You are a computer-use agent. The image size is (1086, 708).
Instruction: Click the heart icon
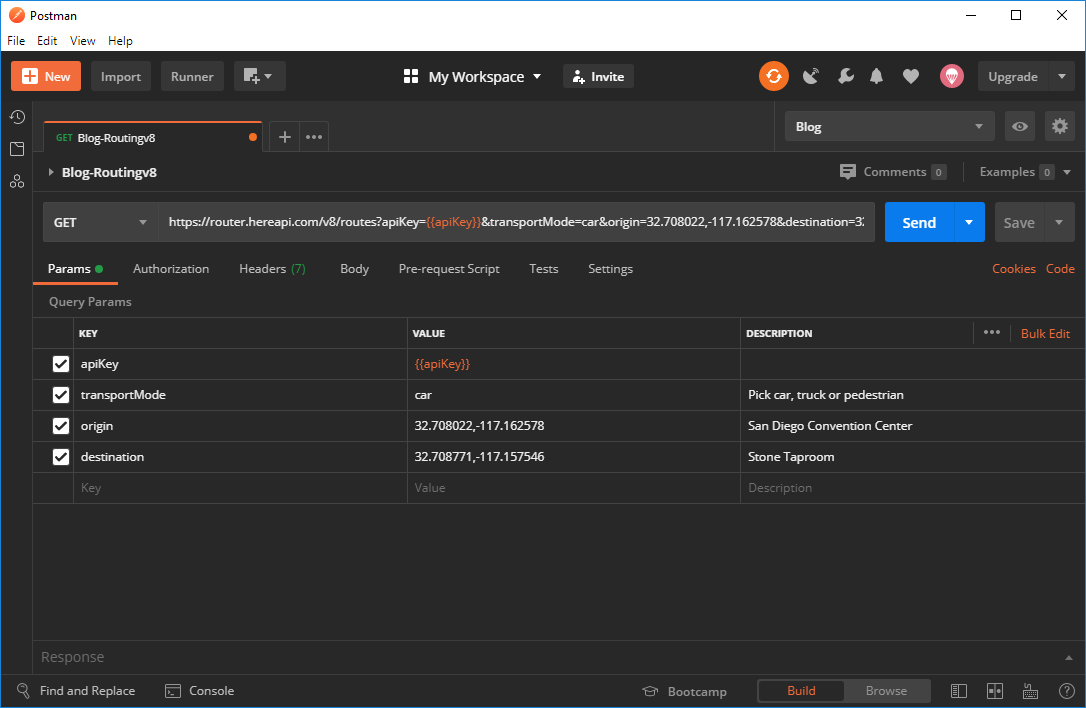(x=911, y=77)
